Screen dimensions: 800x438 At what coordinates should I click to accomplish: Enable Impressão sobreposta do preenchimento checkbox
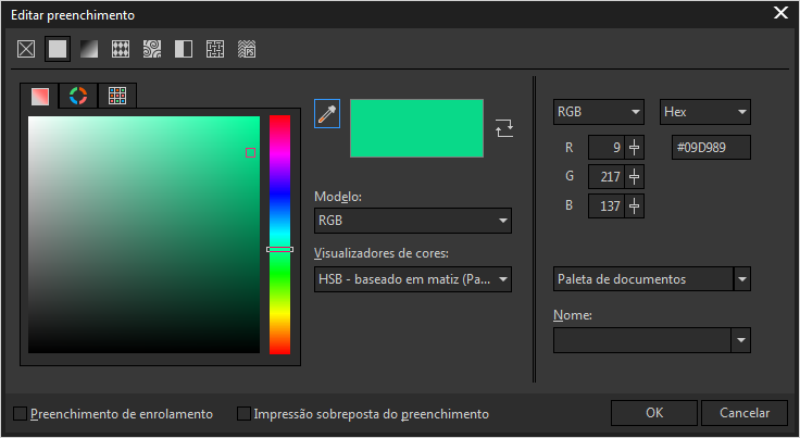pos(244,413)
